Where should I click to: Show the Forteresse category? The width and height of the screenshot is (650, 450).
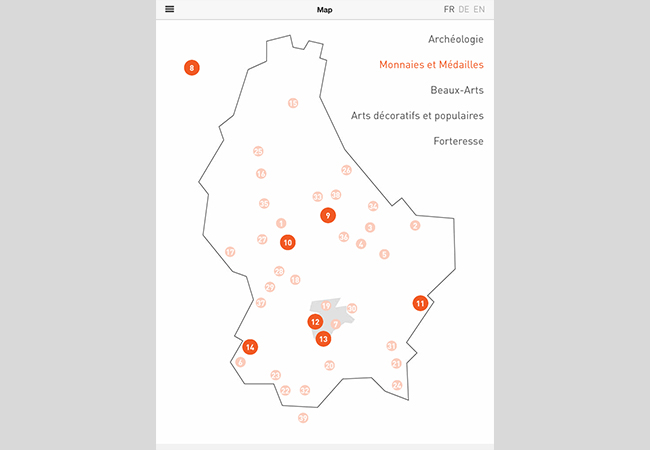[458, 141]
